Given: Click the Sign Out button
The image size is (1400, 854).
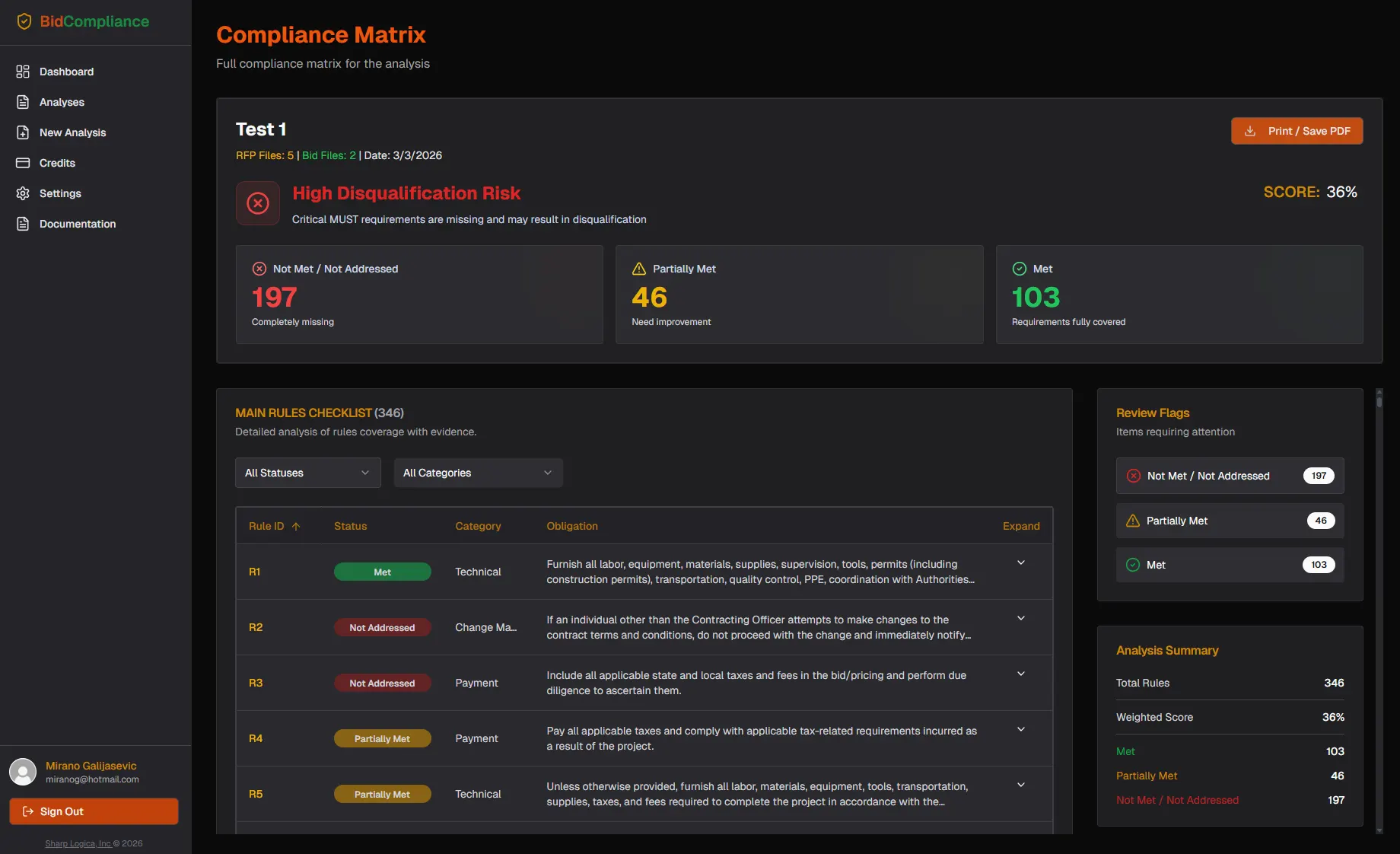Looking at the screenshot, I should click(93, 811).
